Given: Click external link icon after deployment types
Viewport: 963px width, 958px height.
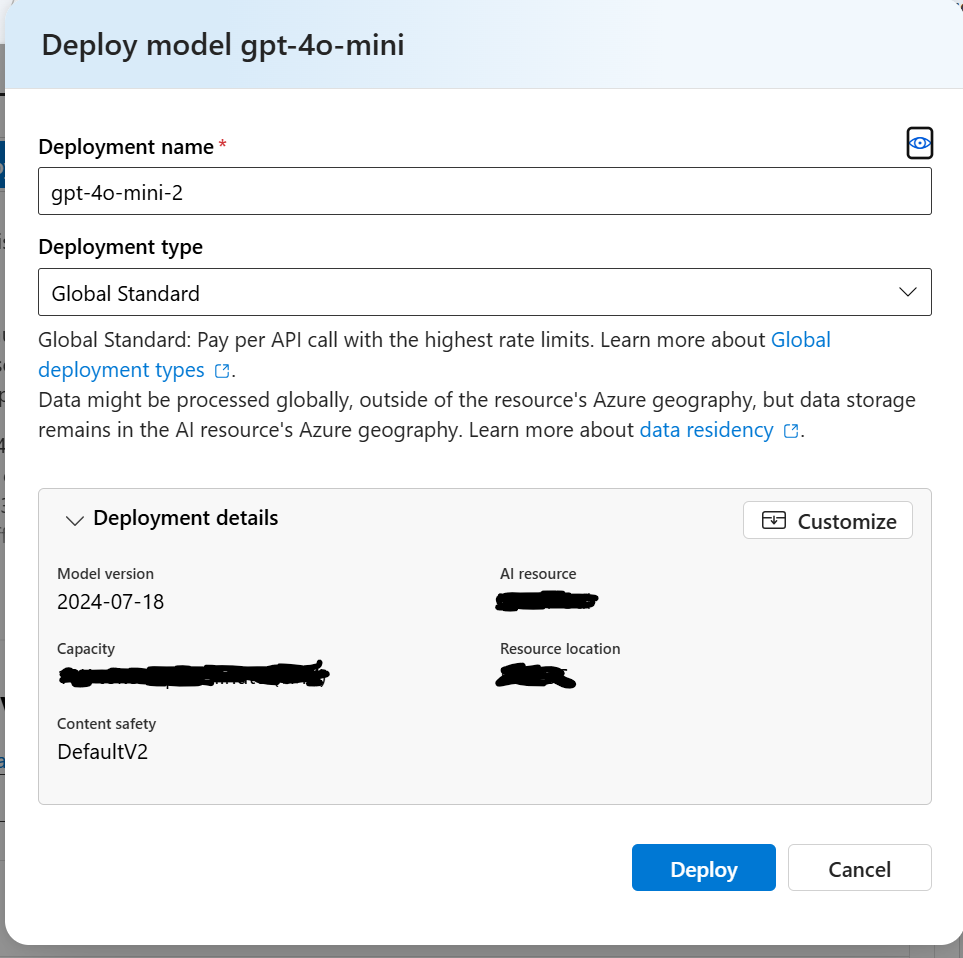Looking at the screenshot, I should pyautogui.click(x=222, y=371).
